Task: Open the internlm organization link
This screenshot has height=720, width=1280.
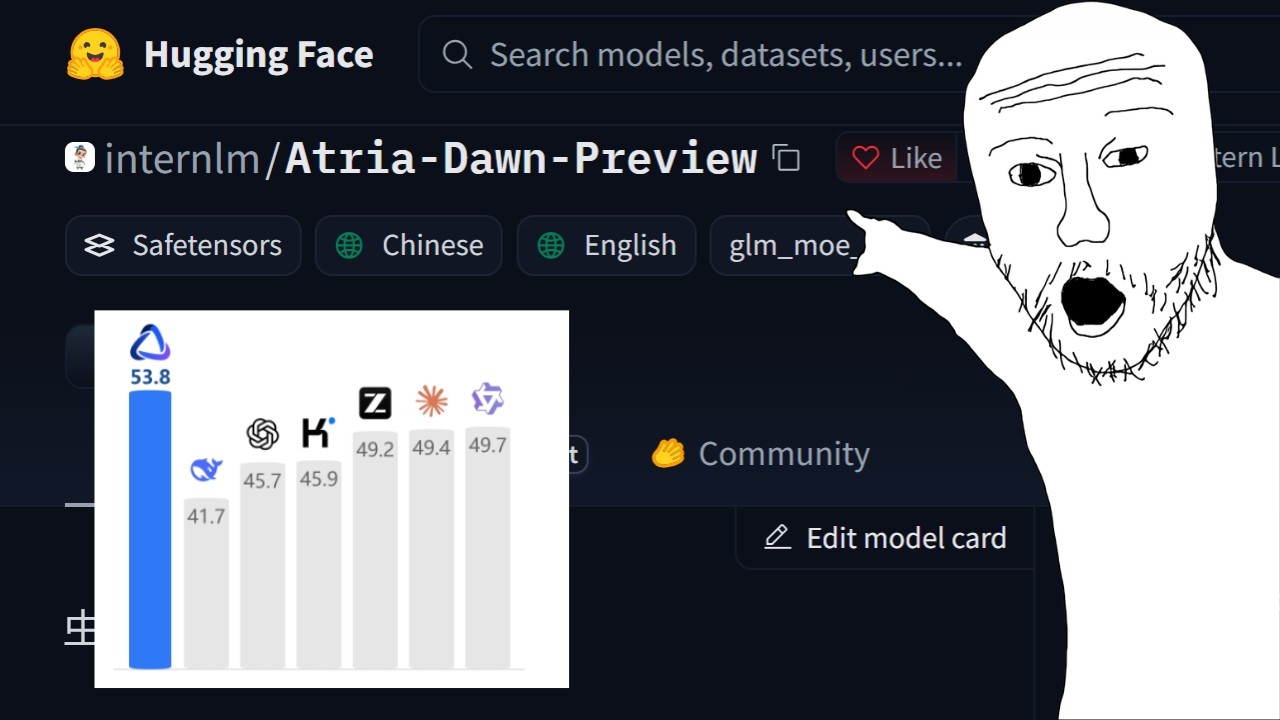Action: click(181, 158)
